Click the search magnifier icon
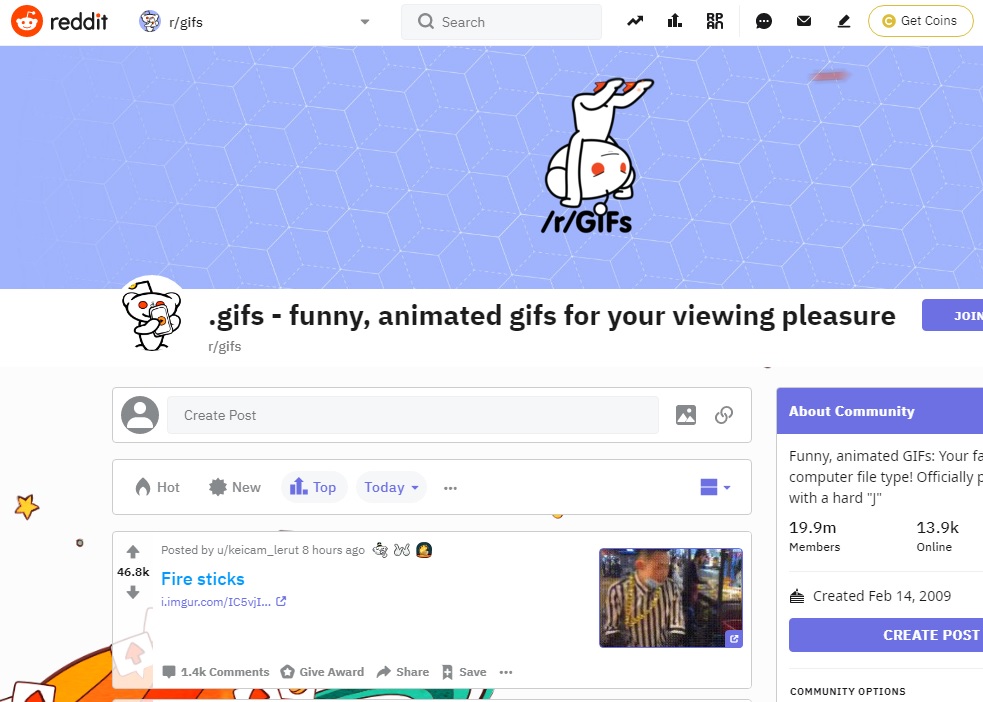This screenshot has height=702, width=983. (426, 21)
